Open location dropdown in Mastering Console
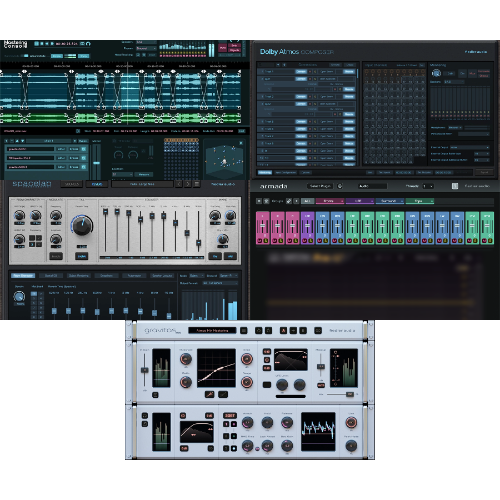The height and width of the screenshot is (500, 500). coord(122,174)
